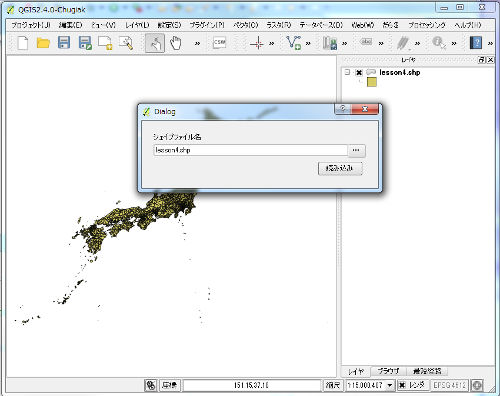Open the 設定(S) menu

click(169, 25)
